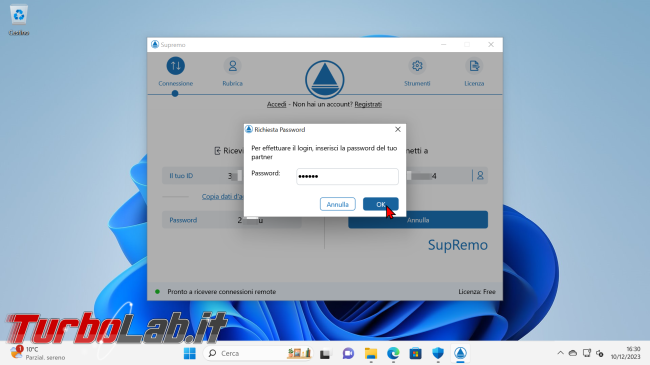Click the taskbar Cerca search box
This screenshot has width=650, height=365.
[x=258, y=353]
